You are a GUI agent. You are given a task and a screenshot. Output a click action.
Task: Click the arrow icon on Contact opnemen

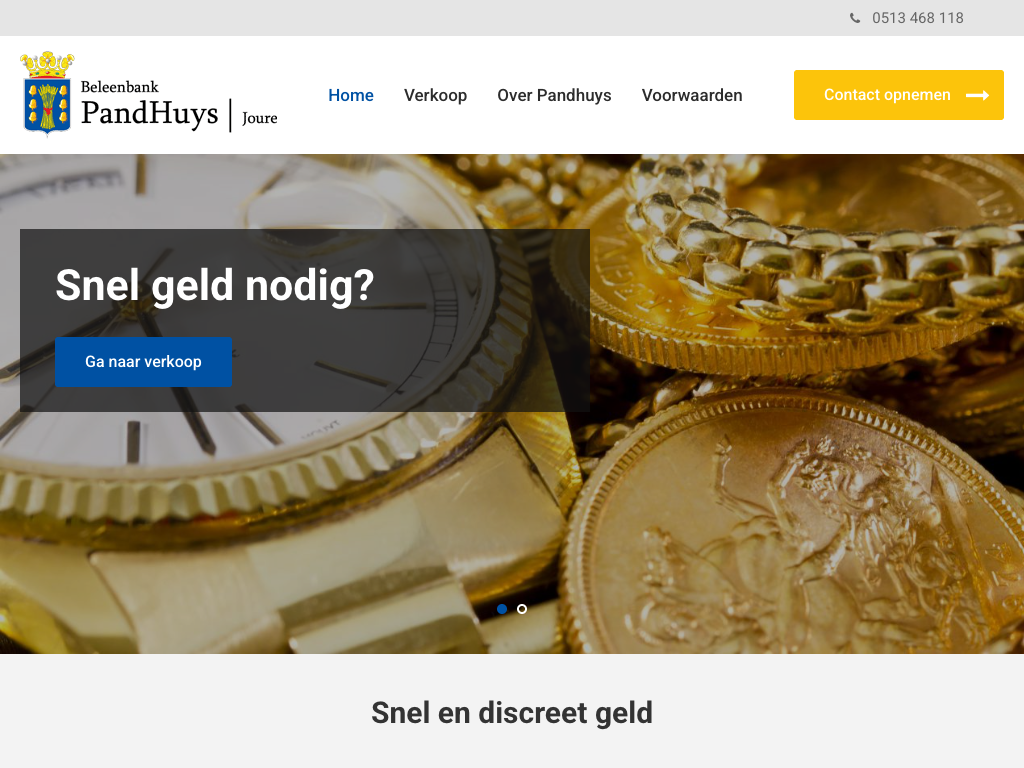pyautogui.click(x=977, y=95)
